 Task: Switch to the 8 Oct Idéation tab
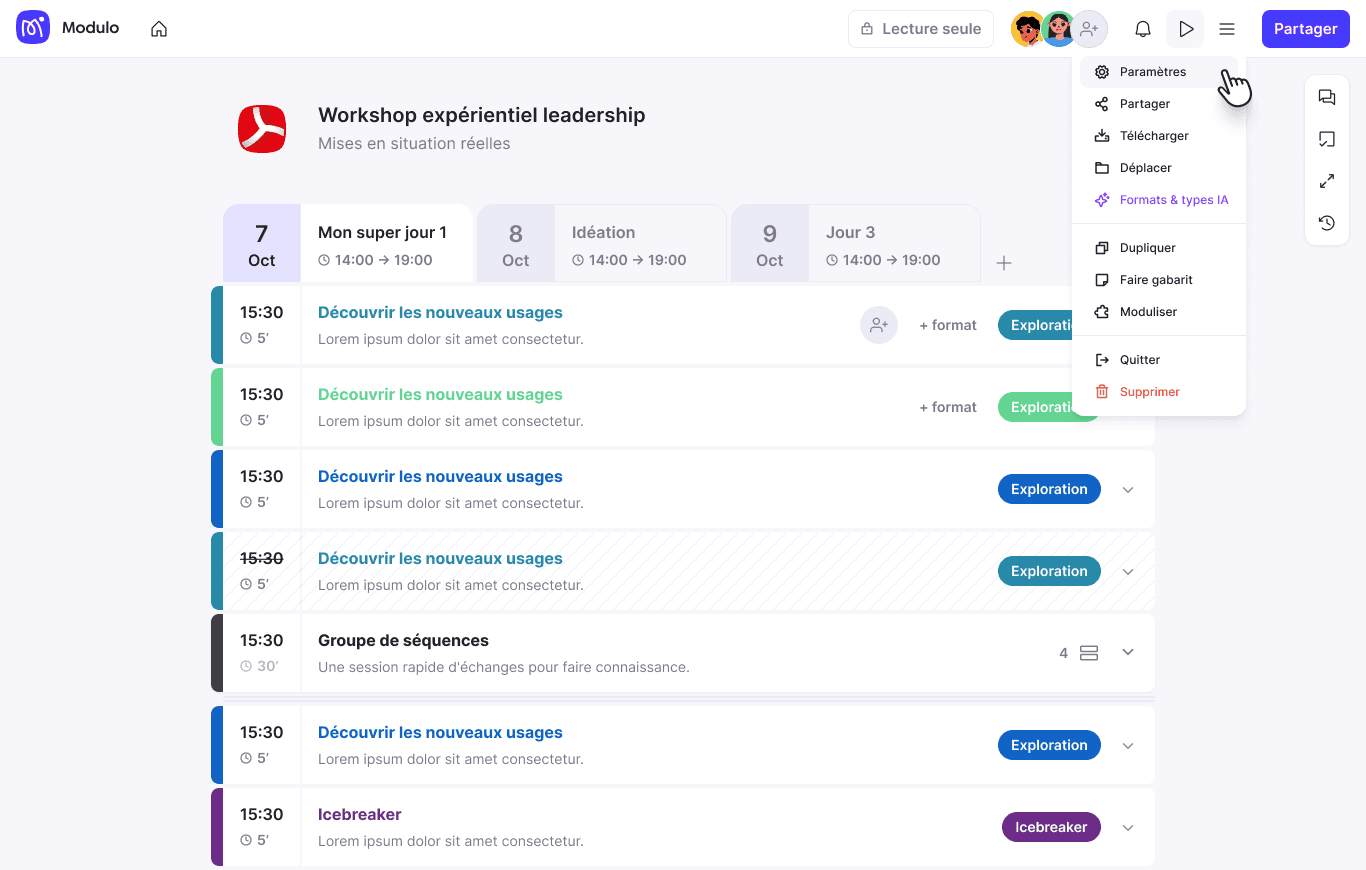[x=602, y=245]
